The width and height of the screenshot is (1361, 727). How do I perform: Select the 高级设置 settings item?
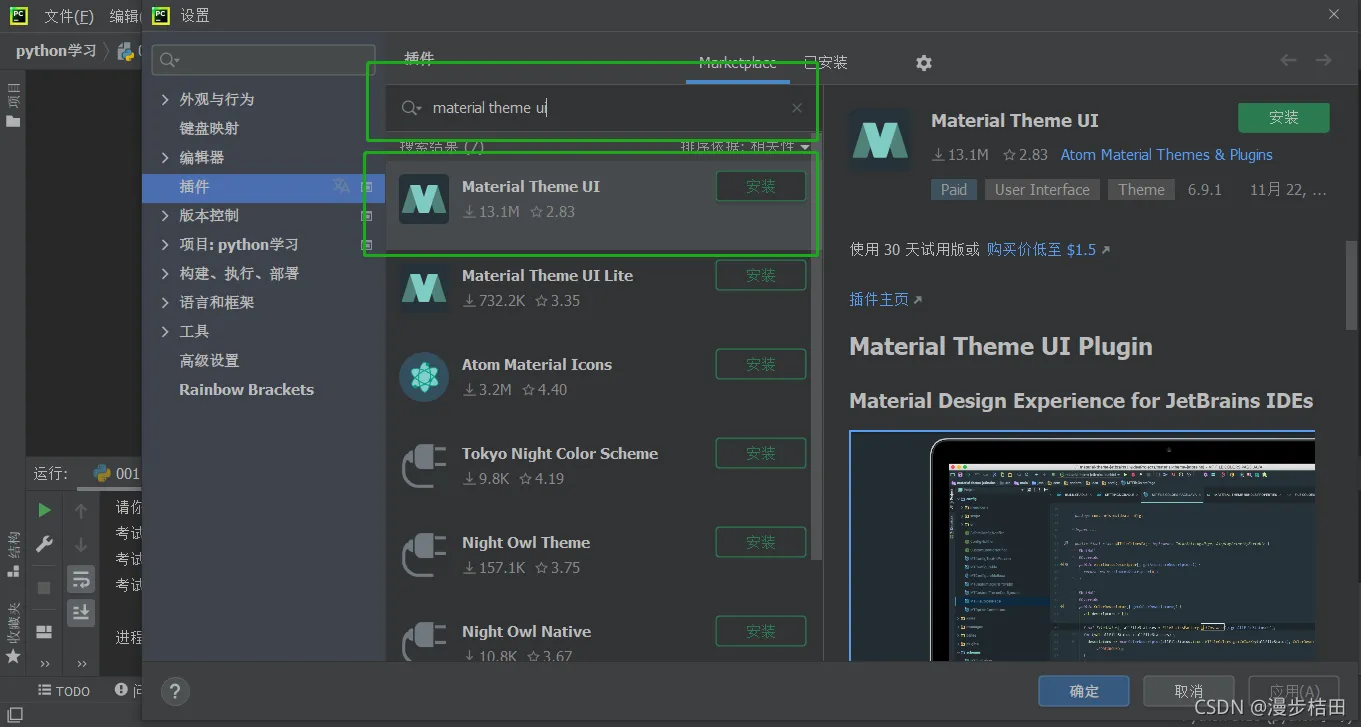pyautogui.click(x=209, y=361)
